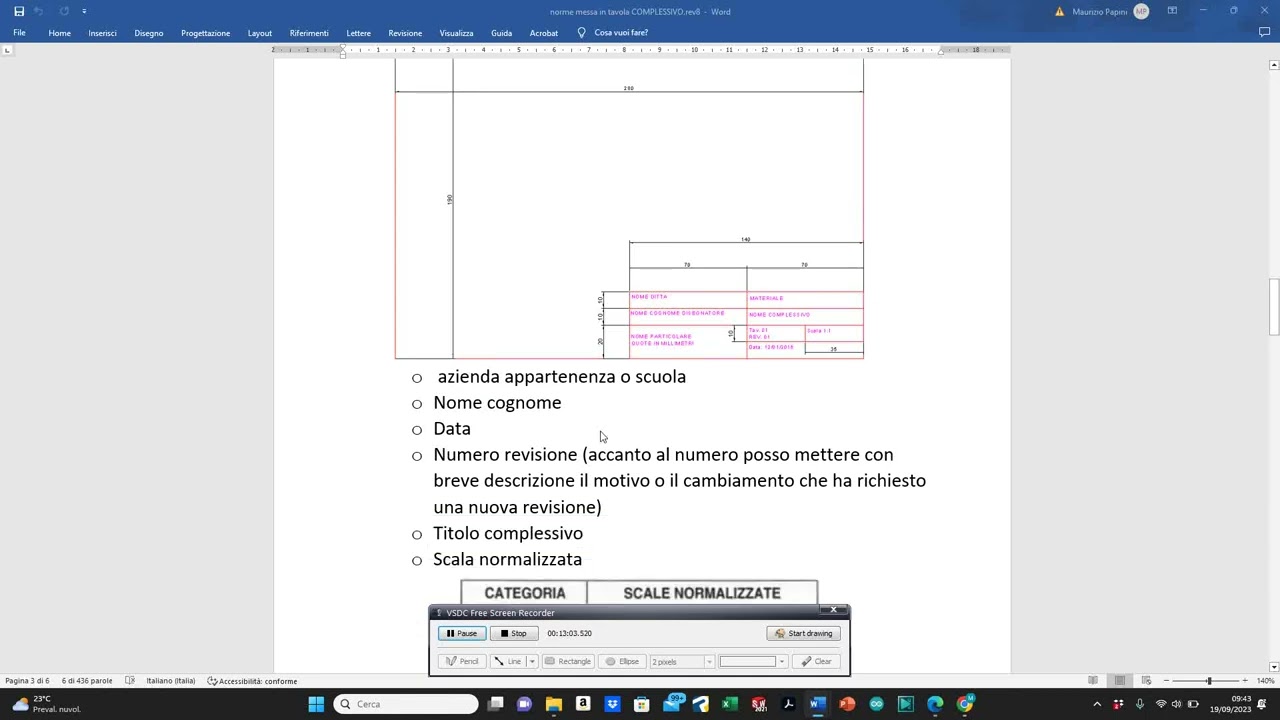Open Excel from taskbar
The image size is (1280, 720).
730,704
